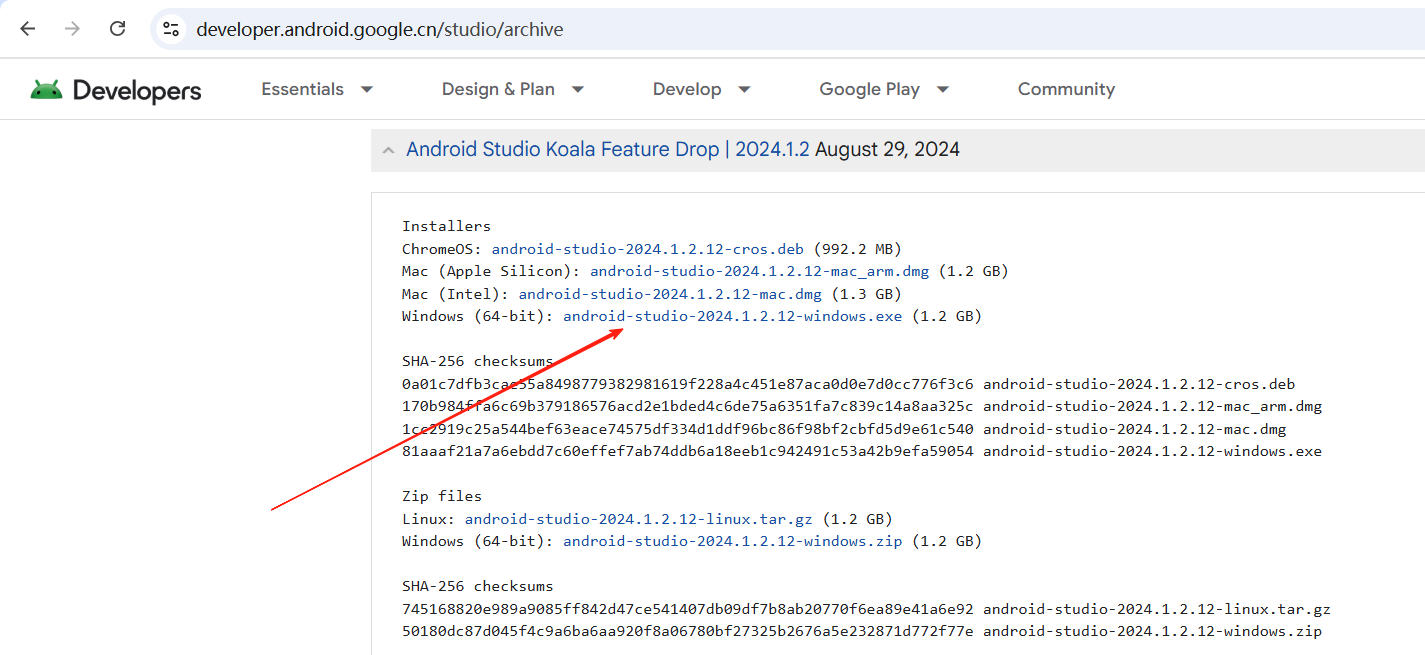The image size is (1425, 655).
Task: Click the first SHA-256 checksums label
Action: pos(478,361)
